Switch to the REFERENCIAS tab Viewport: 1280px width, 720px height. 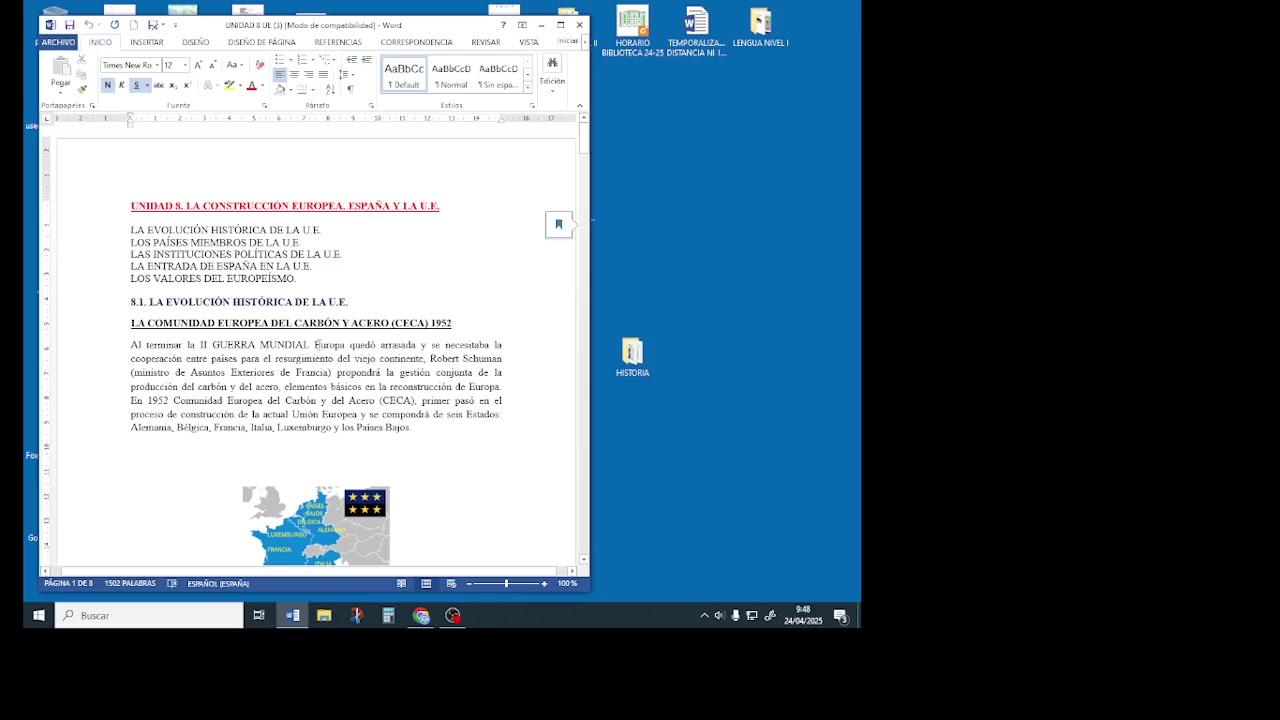point(338,42)
